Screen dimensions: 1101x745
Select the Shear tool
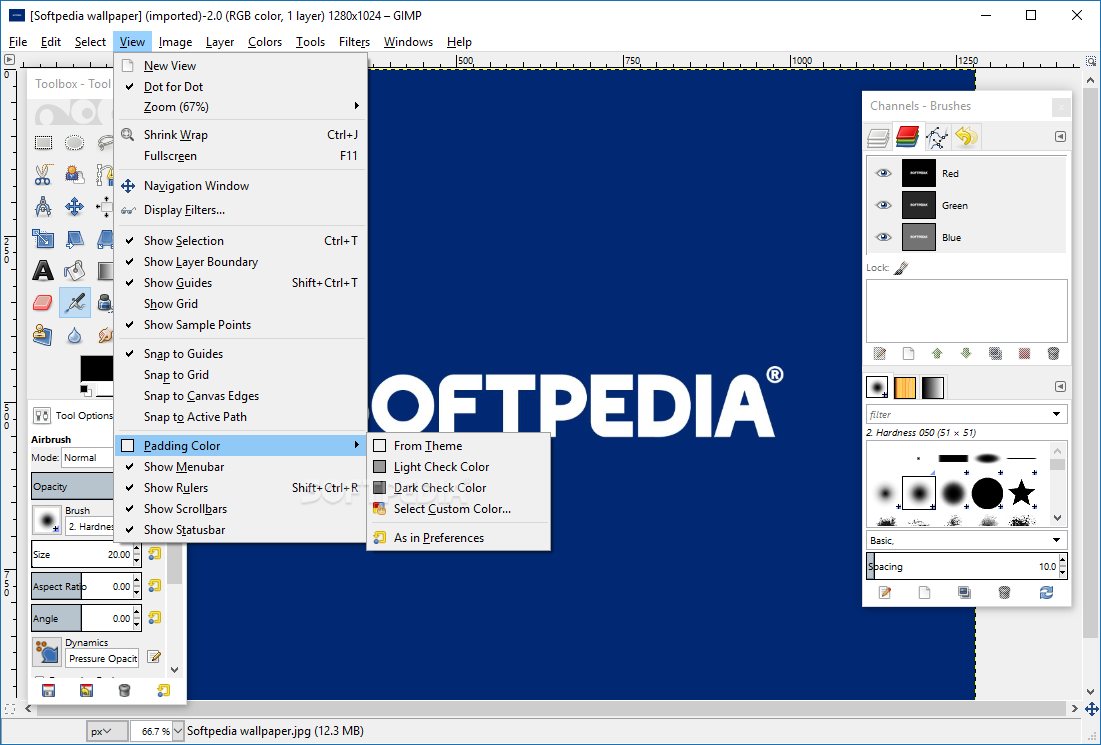[74, 239]
